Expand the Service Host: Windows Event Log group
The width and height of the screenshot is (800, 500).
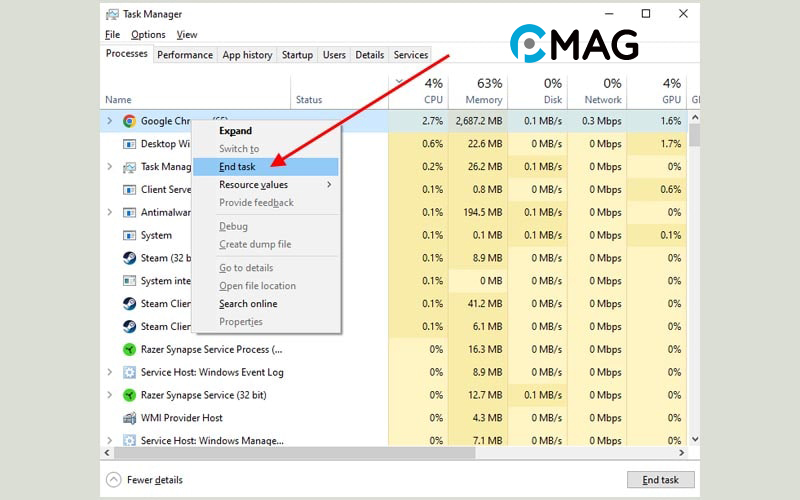[x=109, y=372]
